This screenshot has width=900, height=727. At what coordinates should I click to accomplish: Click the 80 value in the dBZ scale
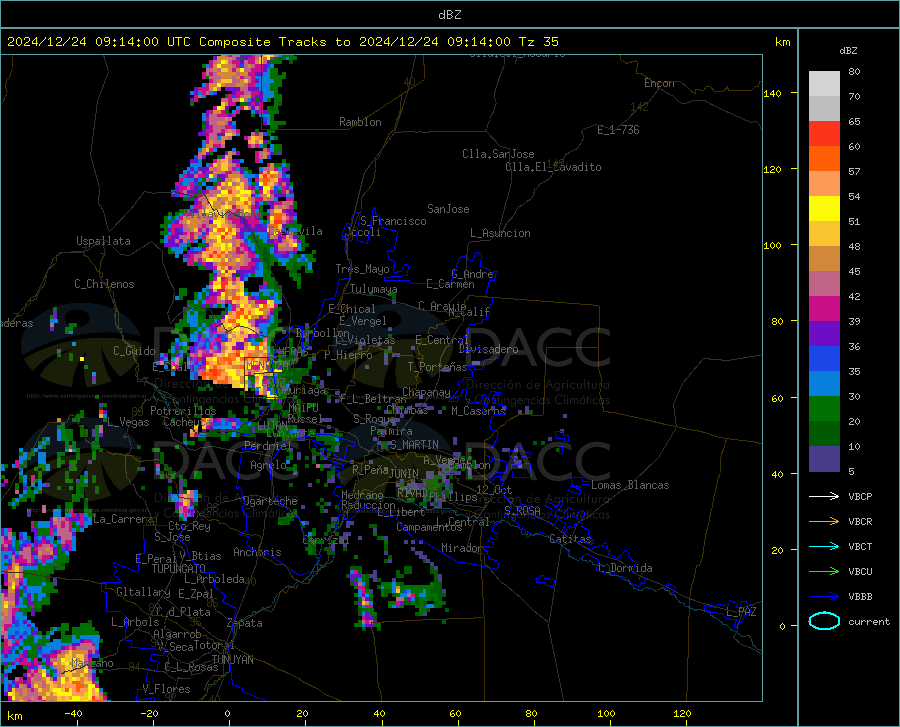coord(854,72)
